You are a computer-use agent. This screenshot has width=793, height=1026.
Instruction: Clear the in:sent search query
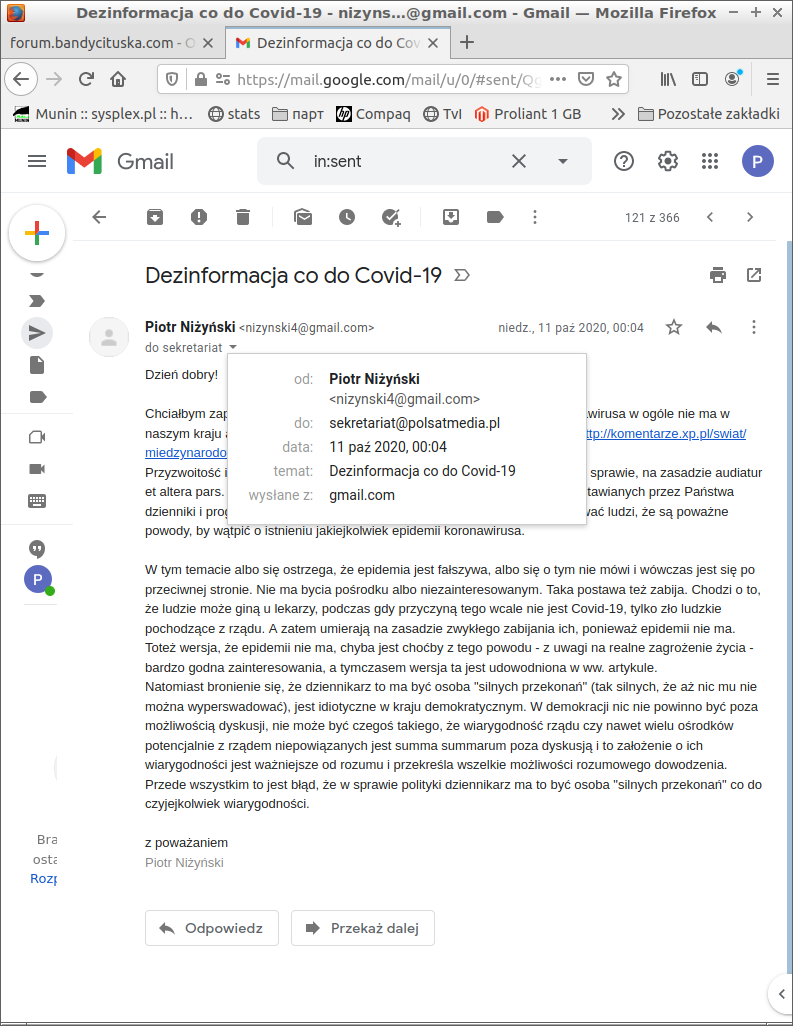pos(519,161)
